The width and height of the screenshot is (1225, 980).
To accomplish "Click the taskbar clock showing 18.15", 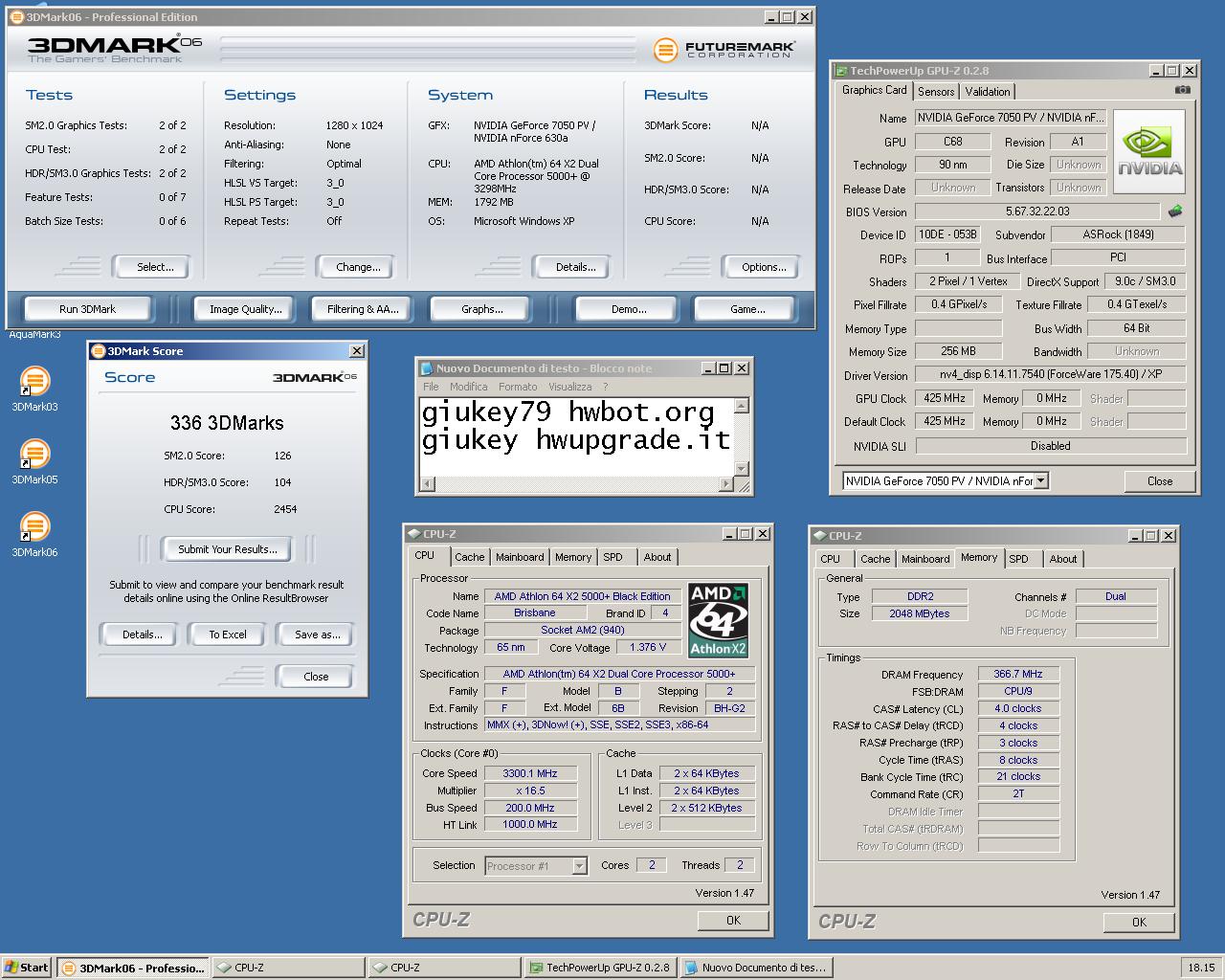I will tap(1201, 968).
